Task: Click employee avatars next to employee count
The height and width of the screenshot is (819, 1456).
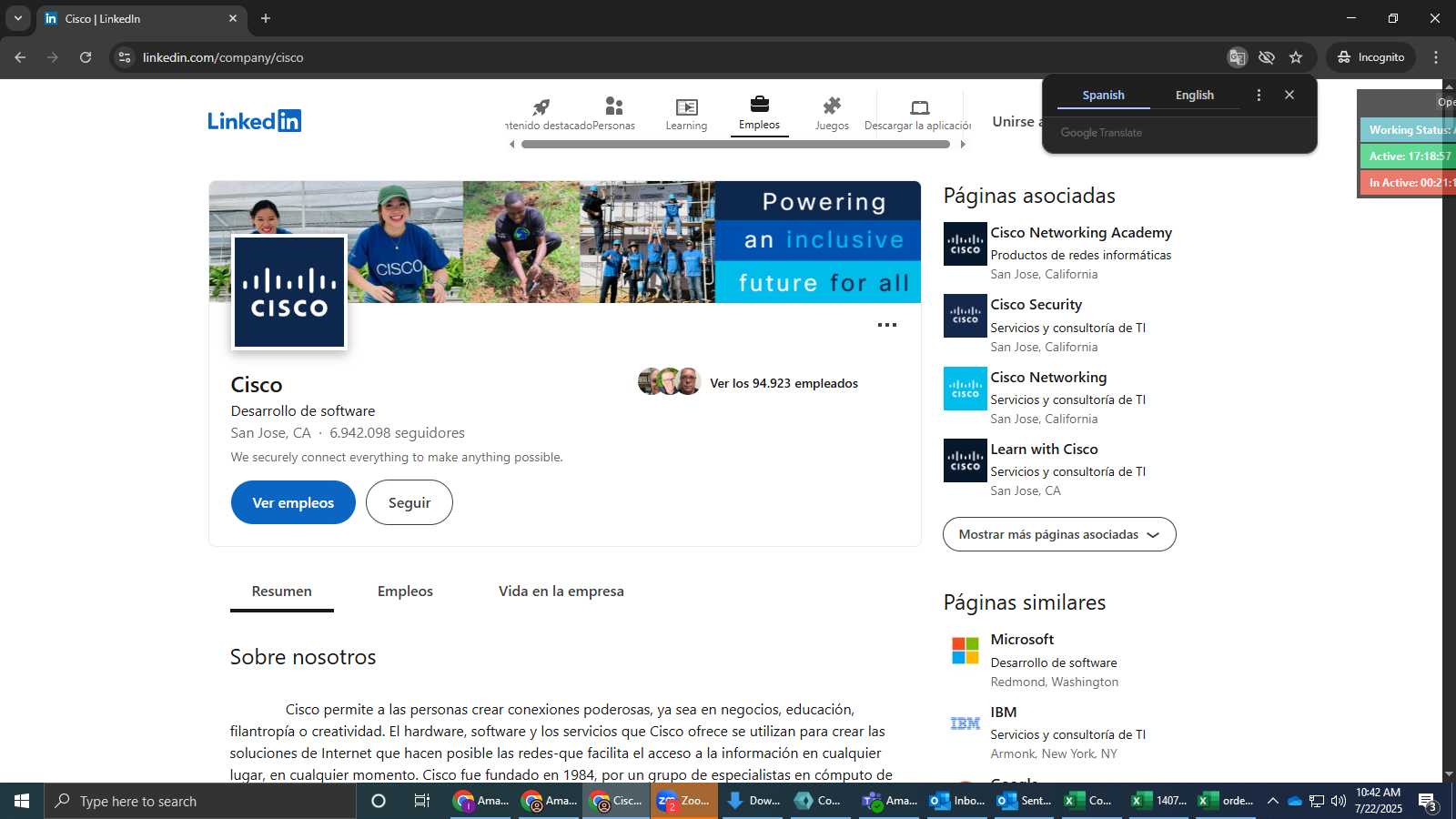Action: [670, 381]
